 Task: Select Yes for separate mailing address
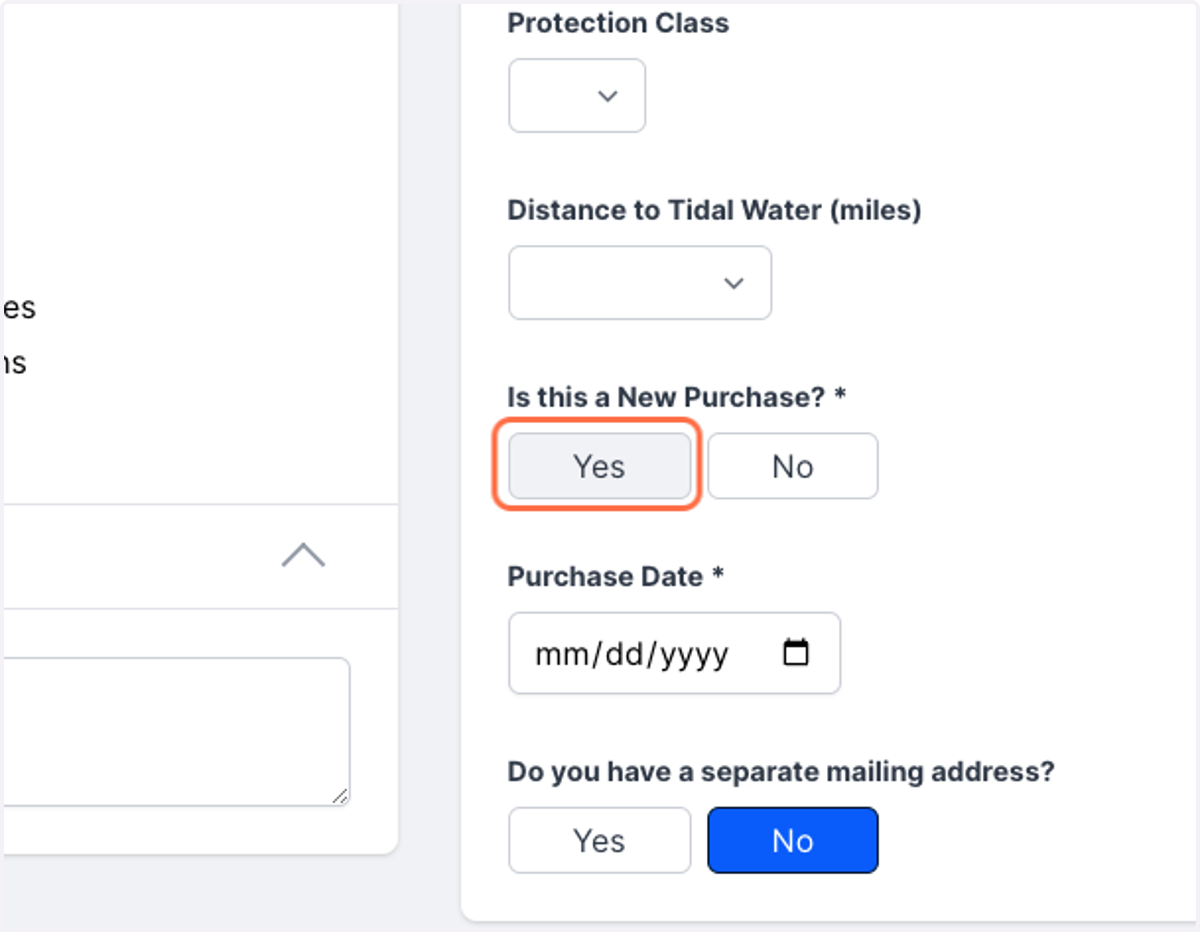pyautogui.click(x=599, y=840)
